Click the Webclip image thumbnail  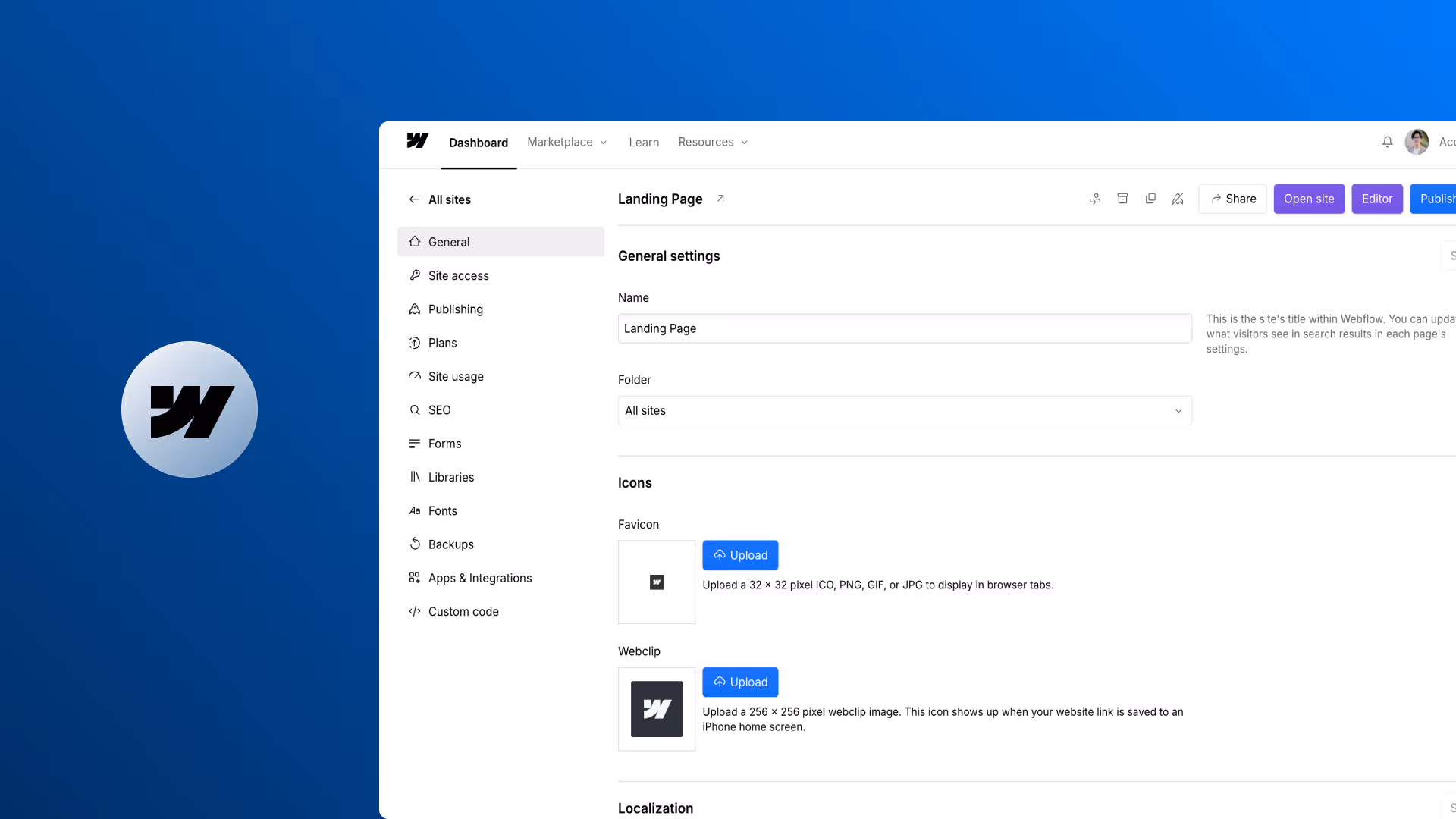[656, 709]
